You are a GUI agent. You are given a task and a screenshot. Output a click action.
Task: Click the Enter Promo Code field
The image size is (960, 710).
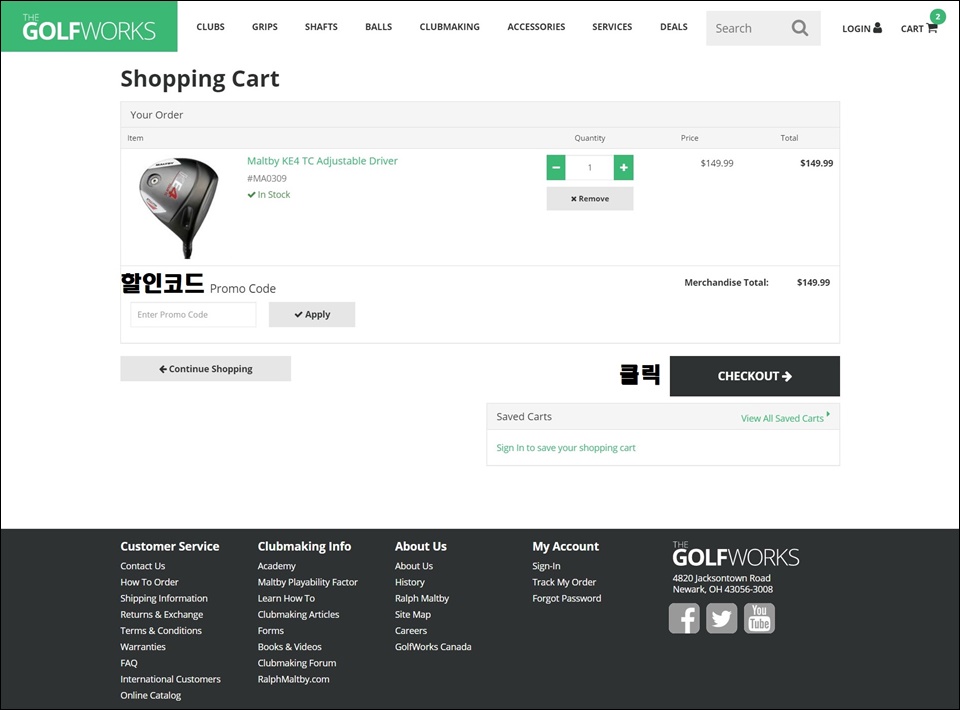coord(193,315)
